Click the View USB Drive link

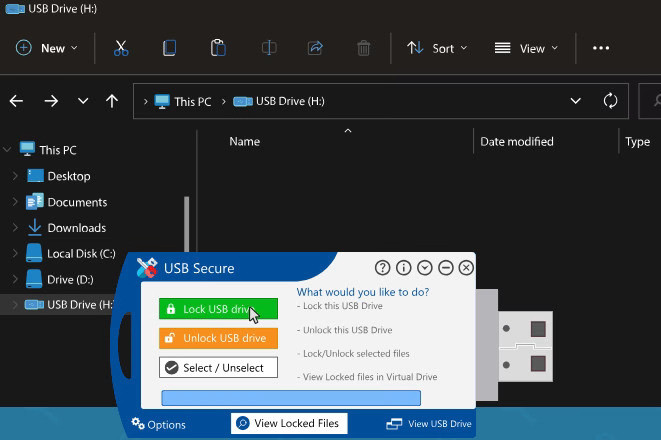(x=429, y=424)
